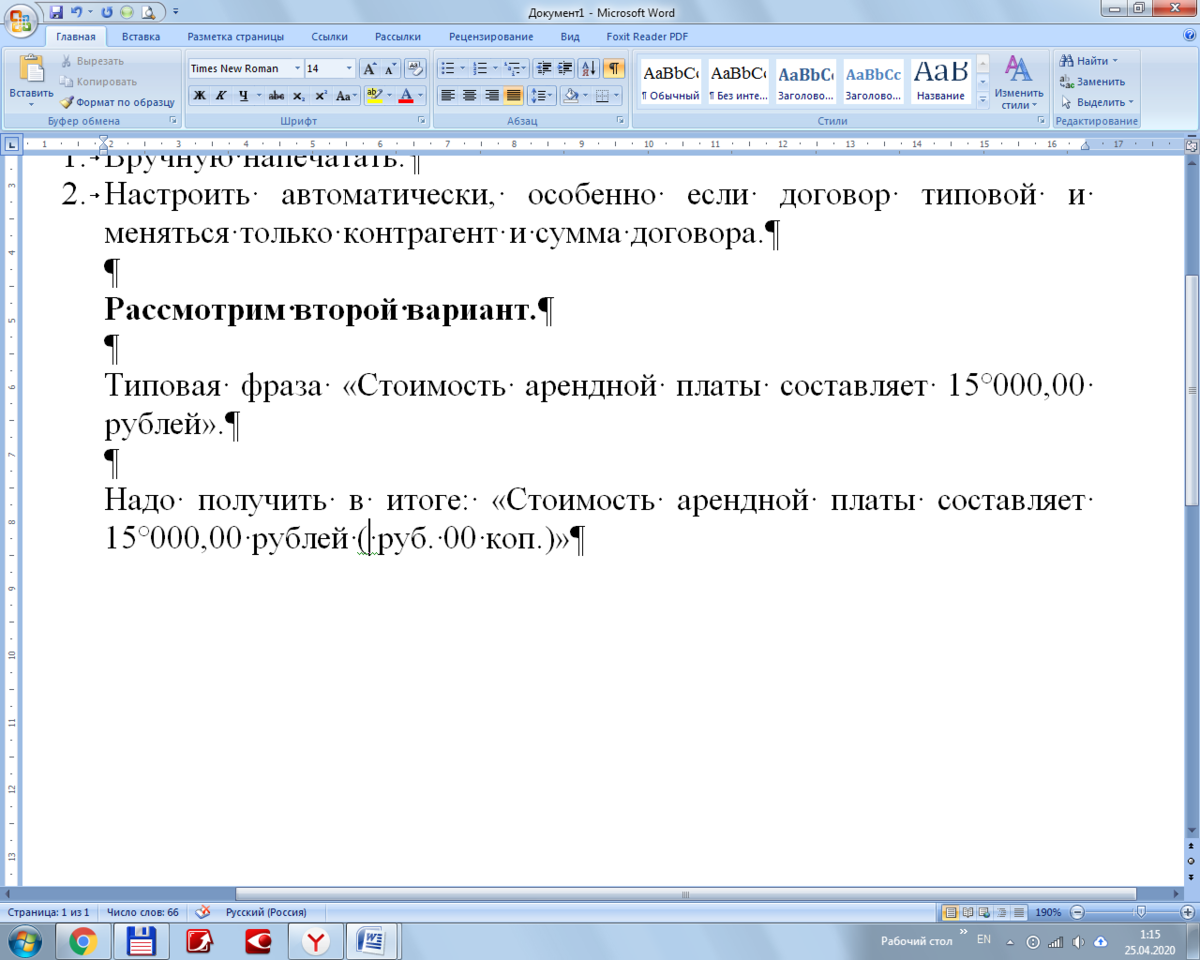Switch to the Вид tab
The image size is (1200, 960).
point(570,37)
